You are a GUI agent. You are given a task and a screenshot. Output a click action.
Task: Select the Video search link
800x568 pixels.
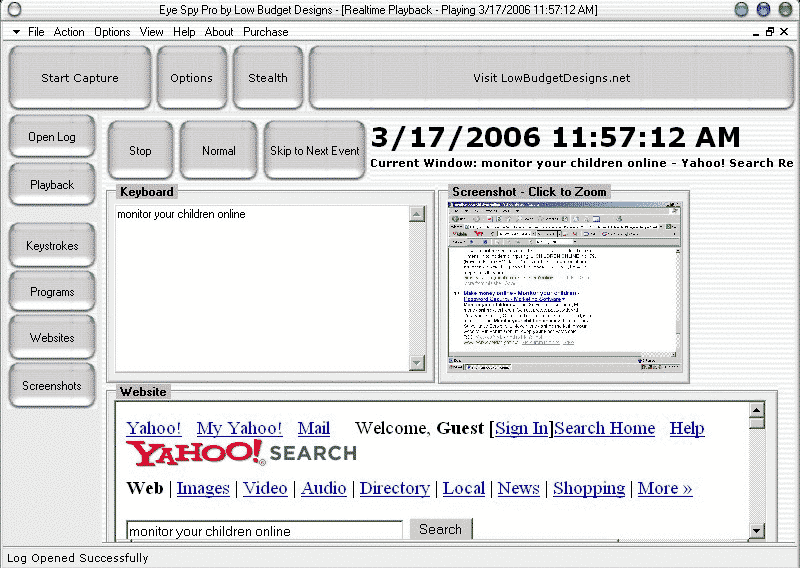(x=265, y=488)
